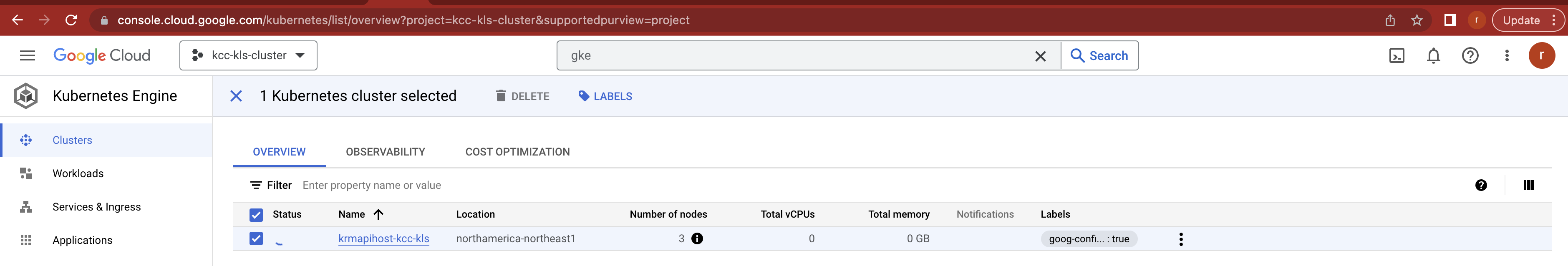This screenshot has width=1568, height=266.
Task: Click the Workloads sidebar icon
Action: pyautogui.click(x=25, y=173)
